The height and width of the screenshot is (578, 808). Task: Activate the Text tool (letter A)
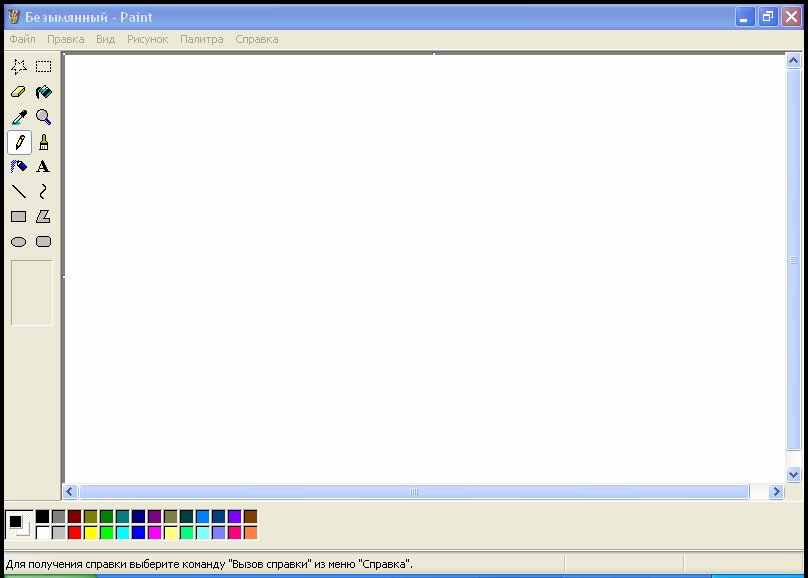[x=44, y=166]
